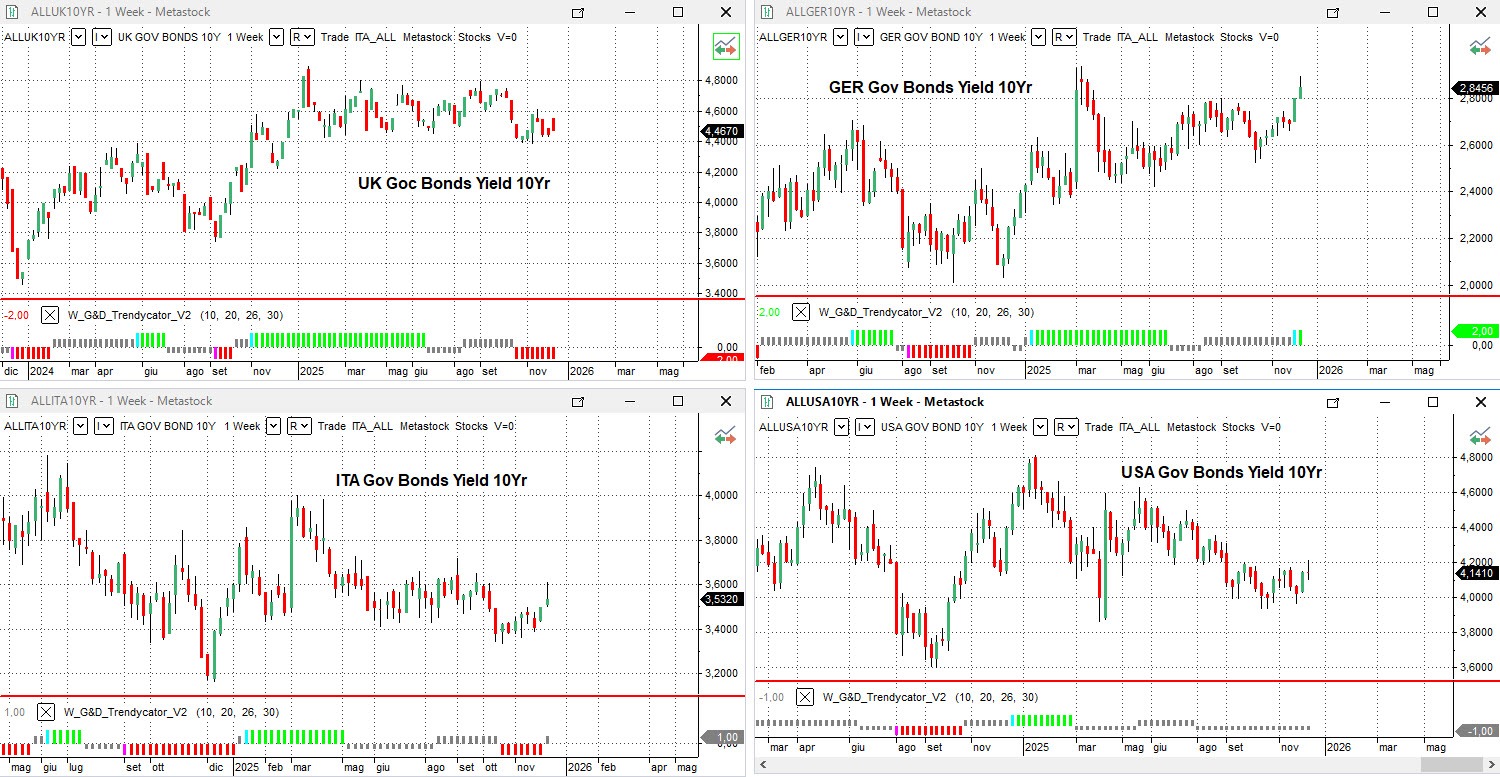Screen dimensions: 1500x777
Task: Pop out the ALLUSA10YR chart window
Action: click(x=1333, y=402)
